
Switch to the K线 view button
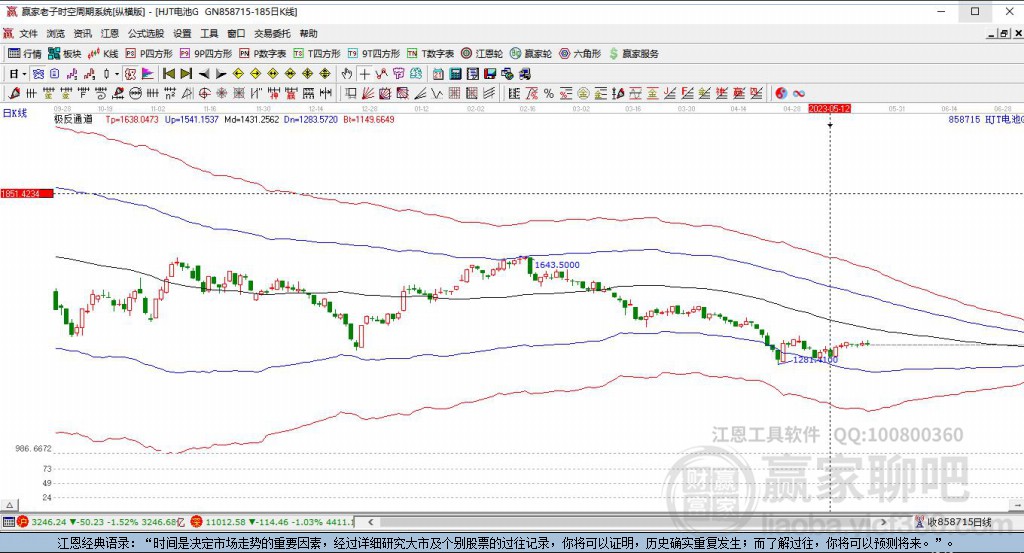(x=103, y=54)
